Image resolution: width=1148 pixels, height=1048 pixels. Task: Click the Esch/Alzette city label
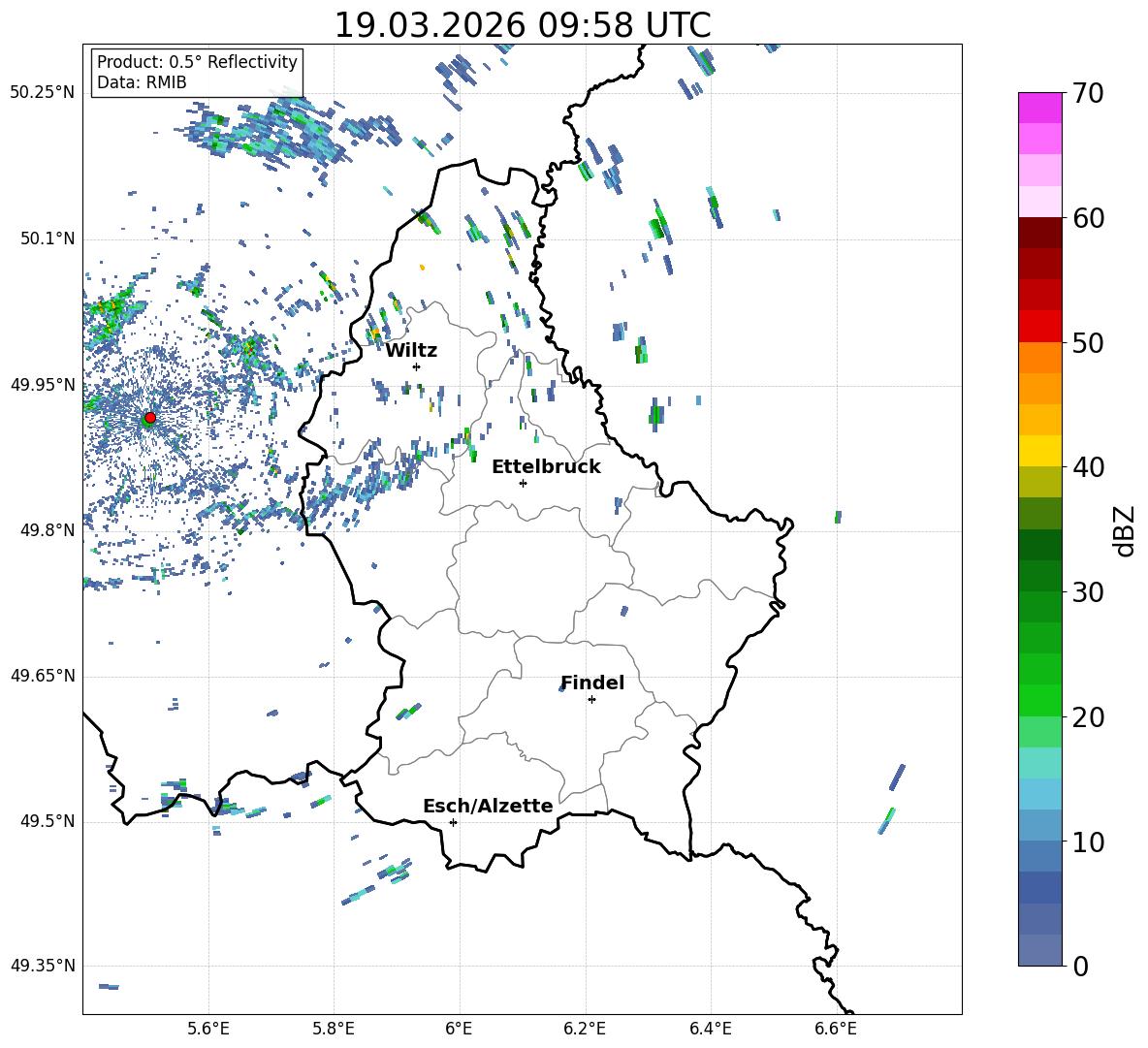point(488,806)
